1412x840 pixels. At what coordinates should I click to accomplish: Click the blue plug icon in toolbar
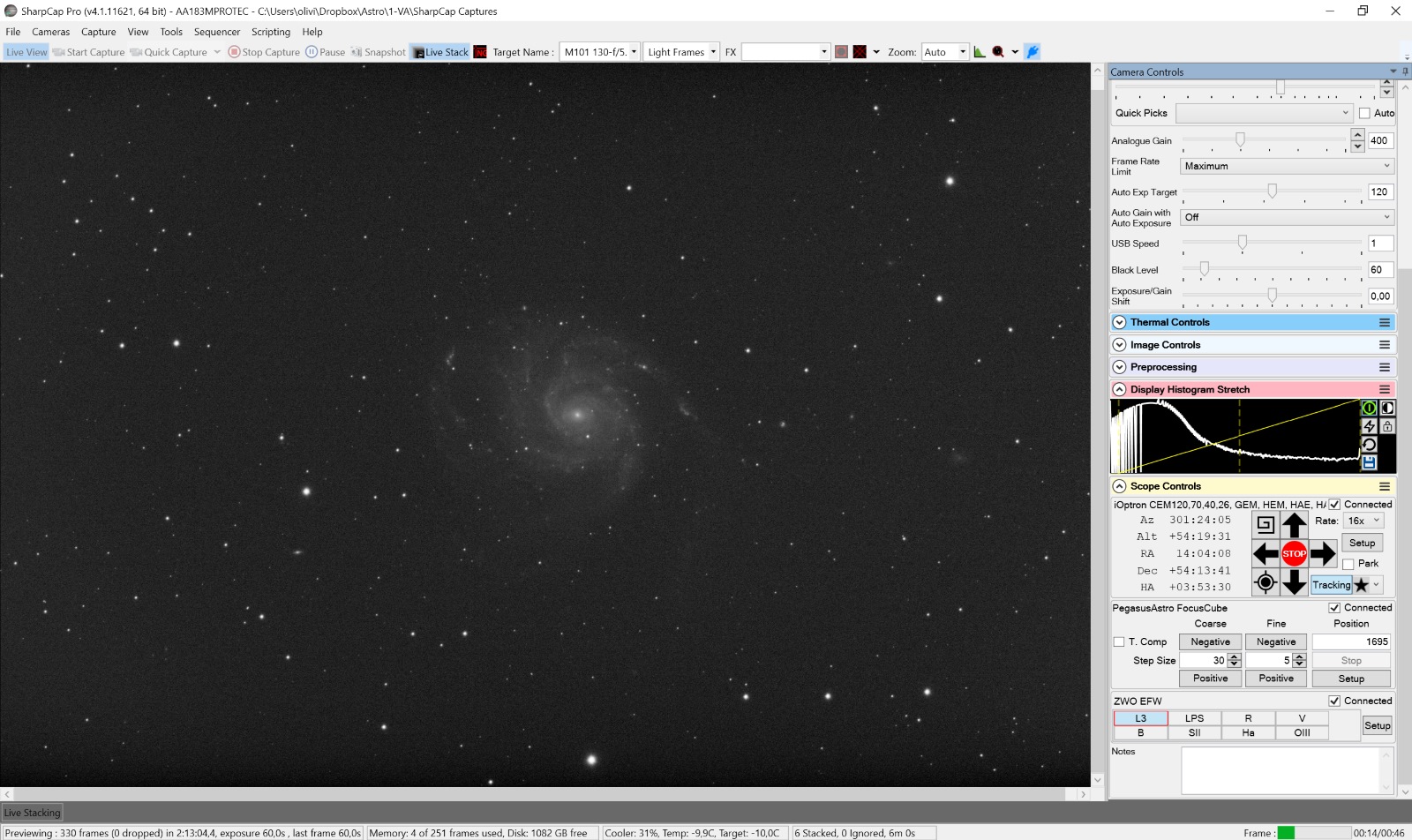1033,52
